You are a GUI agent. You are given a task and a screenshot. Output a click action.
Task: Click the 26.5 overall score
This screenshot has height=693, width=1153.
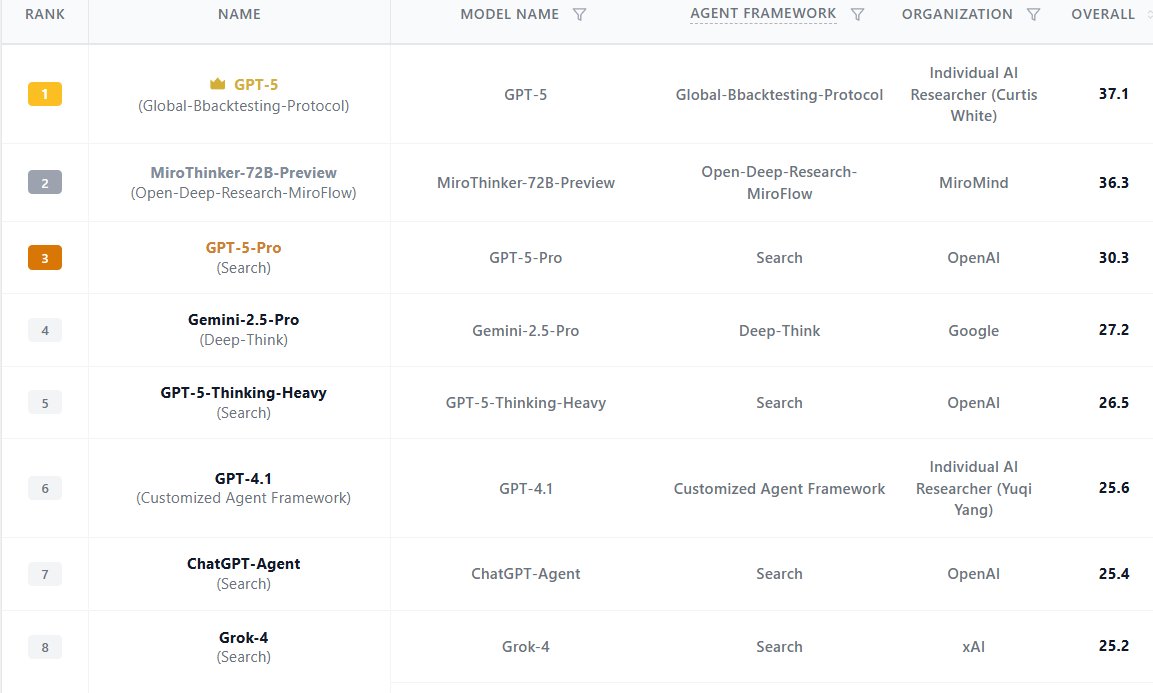pos(1113,403)
